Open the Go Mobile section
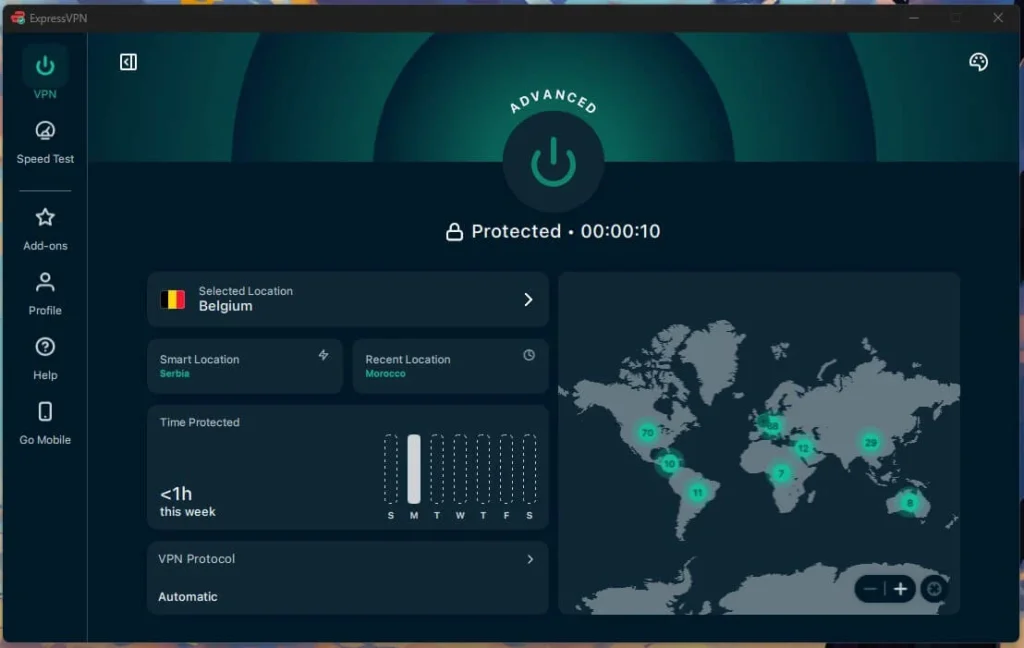 (45, 423)
